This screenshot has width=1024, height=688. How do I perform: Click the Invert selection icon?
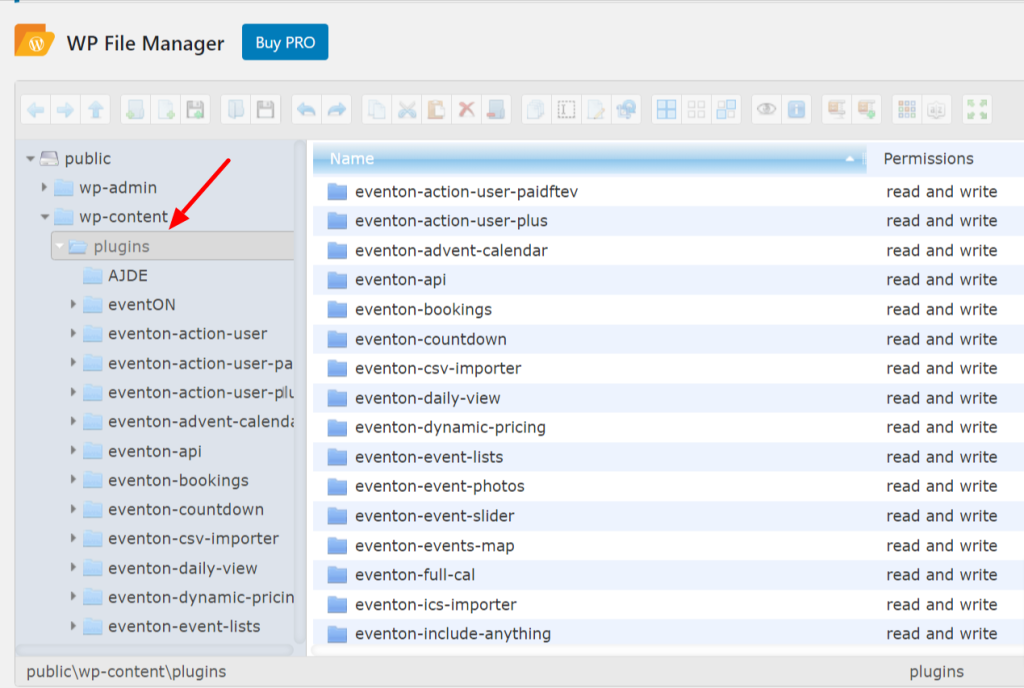point(726,110)
